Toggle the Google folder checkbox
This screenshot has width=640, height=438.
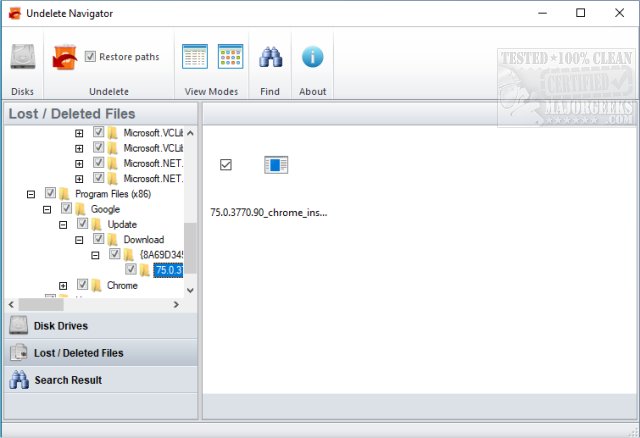[x=67, y=208]
